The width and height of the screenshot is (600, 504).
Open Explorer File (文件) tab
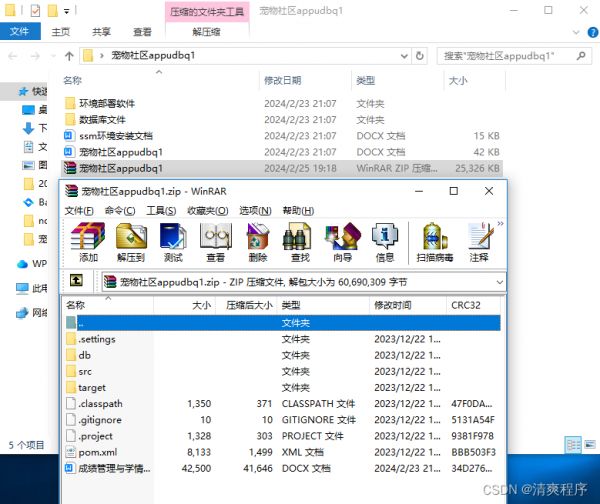[x=20, y=31]
